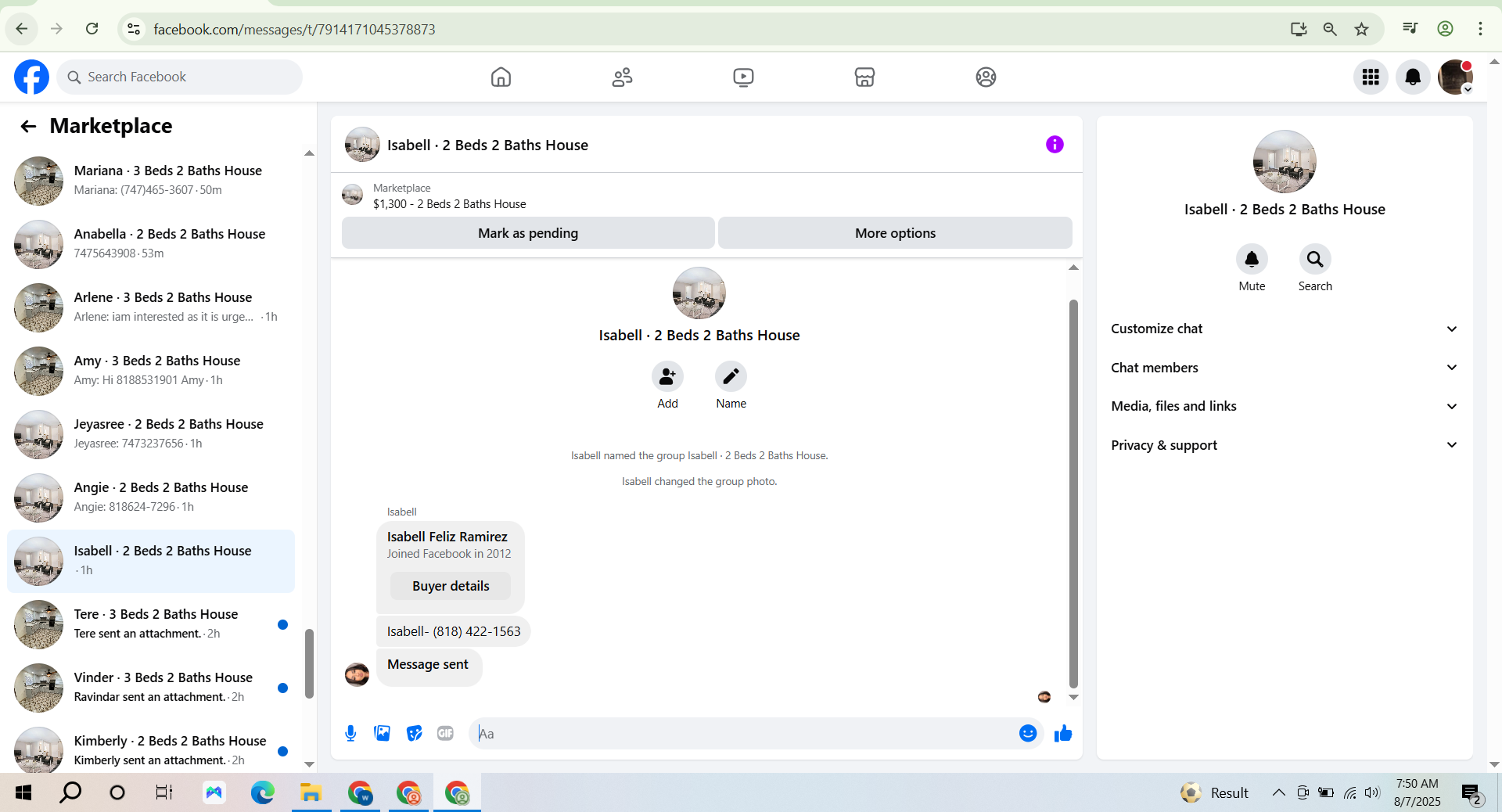Show hidden system tray icons
The width and height of the screenshot is (1502, 812).
pos(1278,792)
